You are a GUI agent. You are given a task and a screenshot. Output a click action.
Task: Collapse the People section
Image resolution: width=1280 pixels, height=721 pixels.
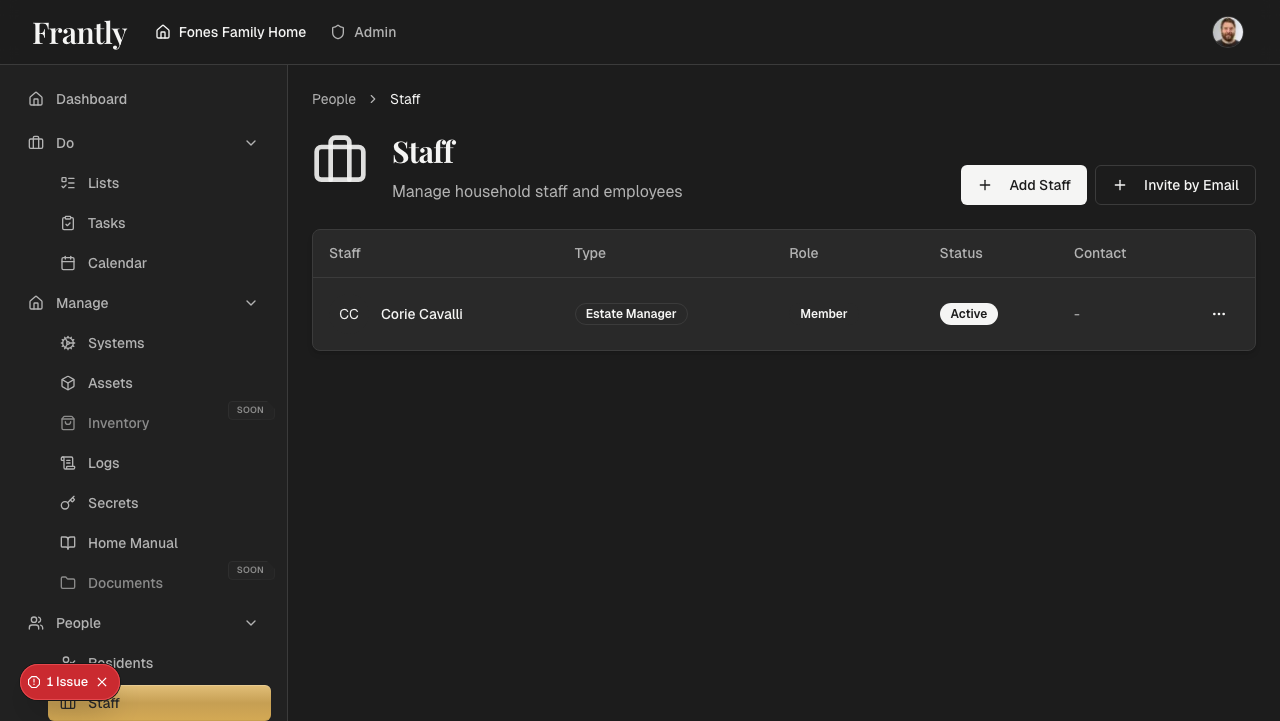click(x=251, y=623)
